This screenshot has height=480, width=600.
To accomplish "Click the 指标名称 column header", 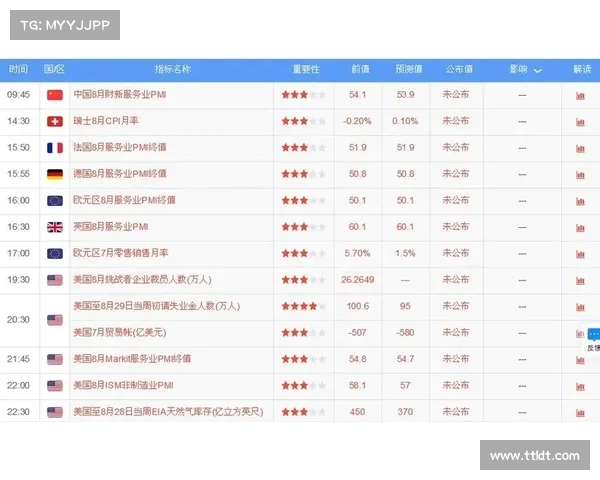I will 173,69.
